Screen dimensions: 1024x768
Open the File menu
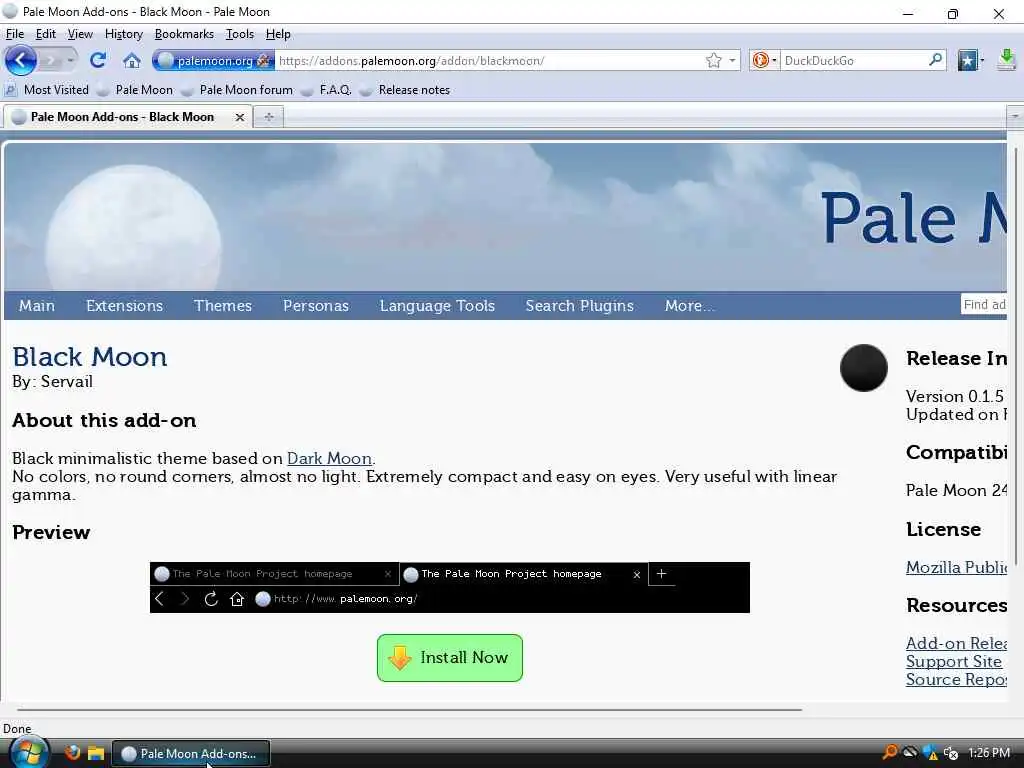click(x=14, y=34)
